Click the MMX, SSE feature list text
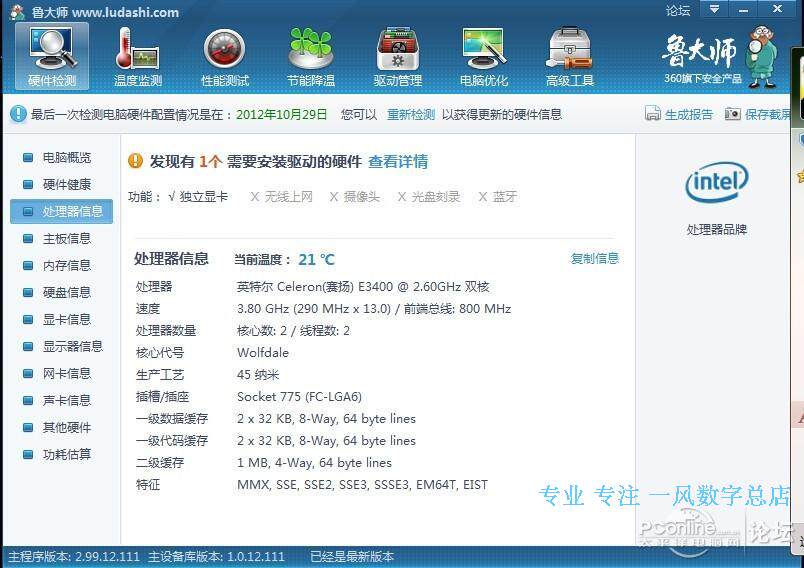The height and width of the screenshot is (568, 804). [x=363, y=485]
